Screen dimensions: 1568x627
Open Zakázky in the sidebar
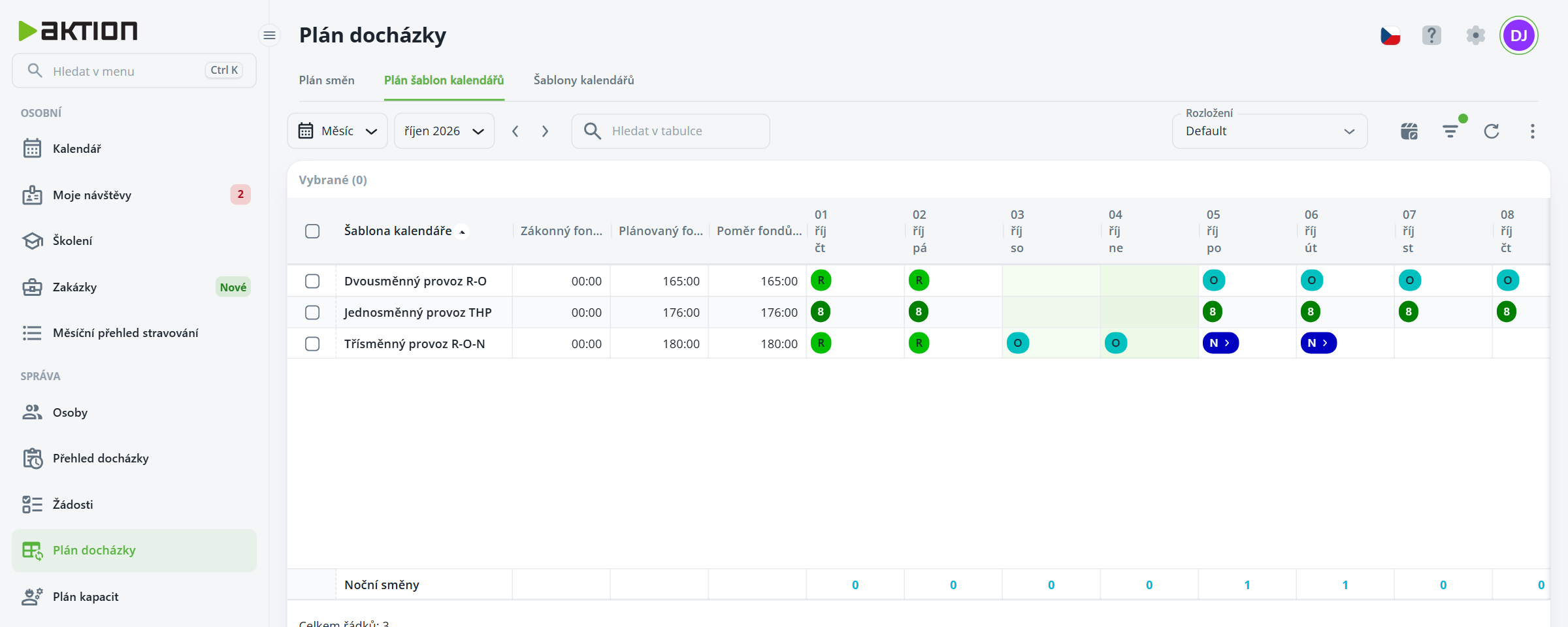[x=134, y=287]
